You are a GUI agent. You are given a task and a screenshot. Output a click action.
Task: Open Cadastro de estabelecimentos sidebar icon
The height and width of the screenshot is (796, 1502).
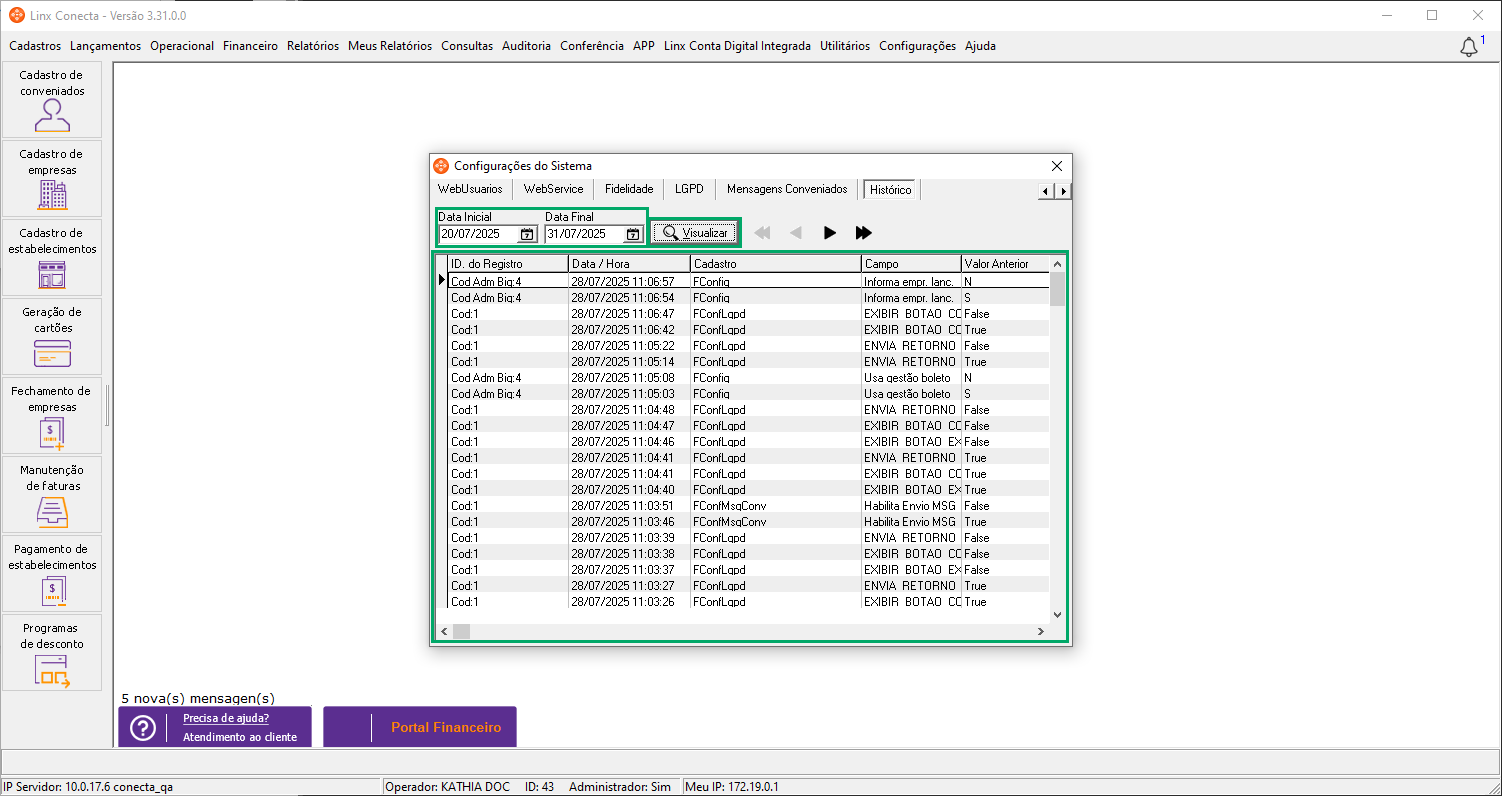pyautogui.click(x=52, y=258)
